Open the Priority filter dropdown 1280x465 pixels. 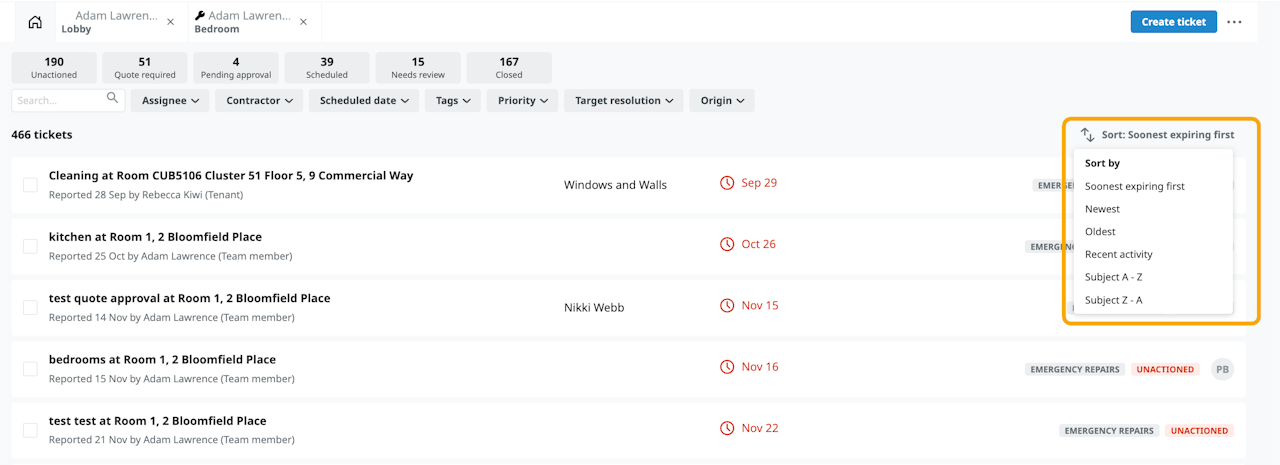pyautogui.click(x=523, y=101)
